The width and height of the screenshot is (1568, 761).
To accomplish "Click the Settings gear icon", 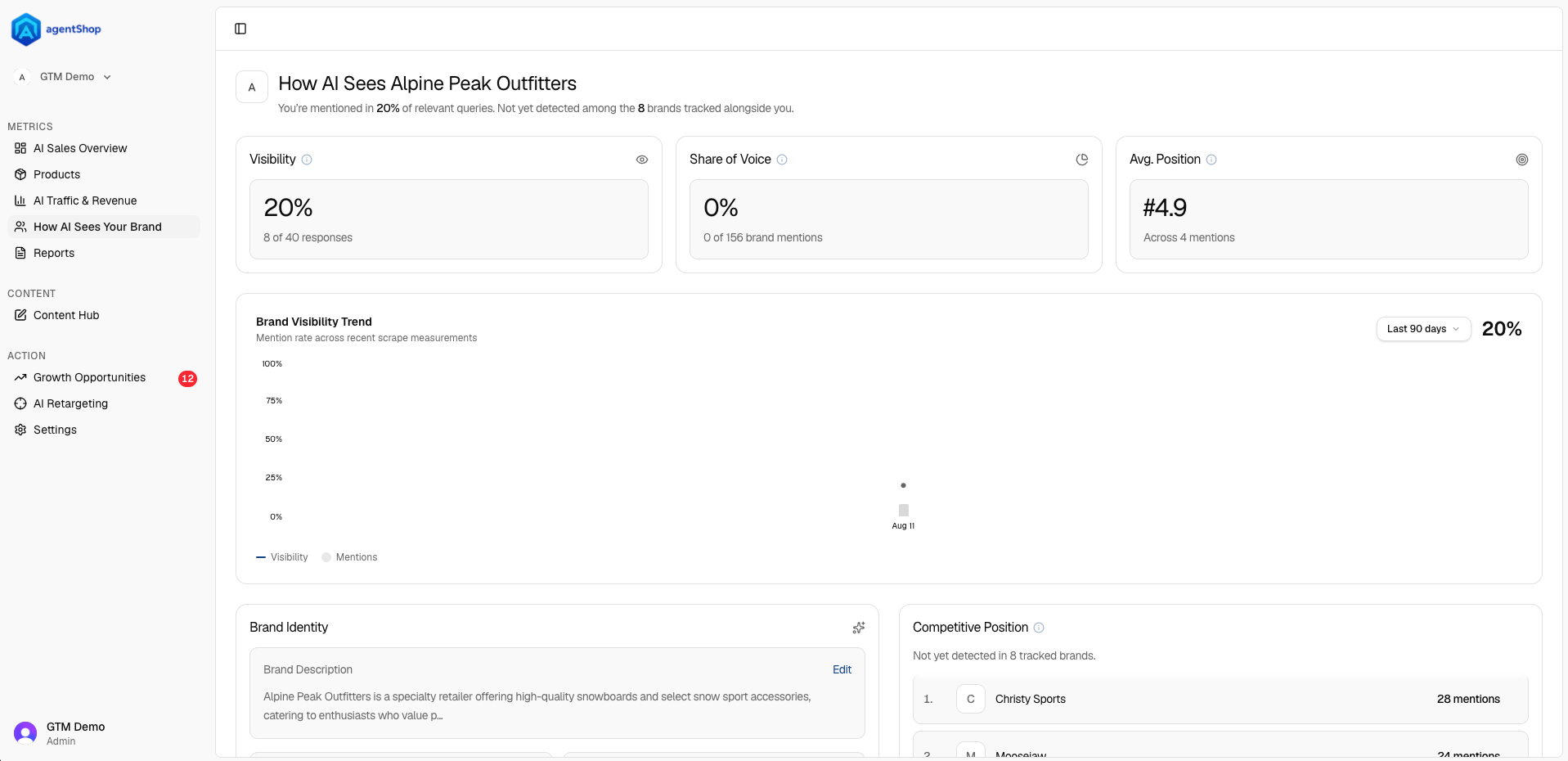I will point(20,430).
